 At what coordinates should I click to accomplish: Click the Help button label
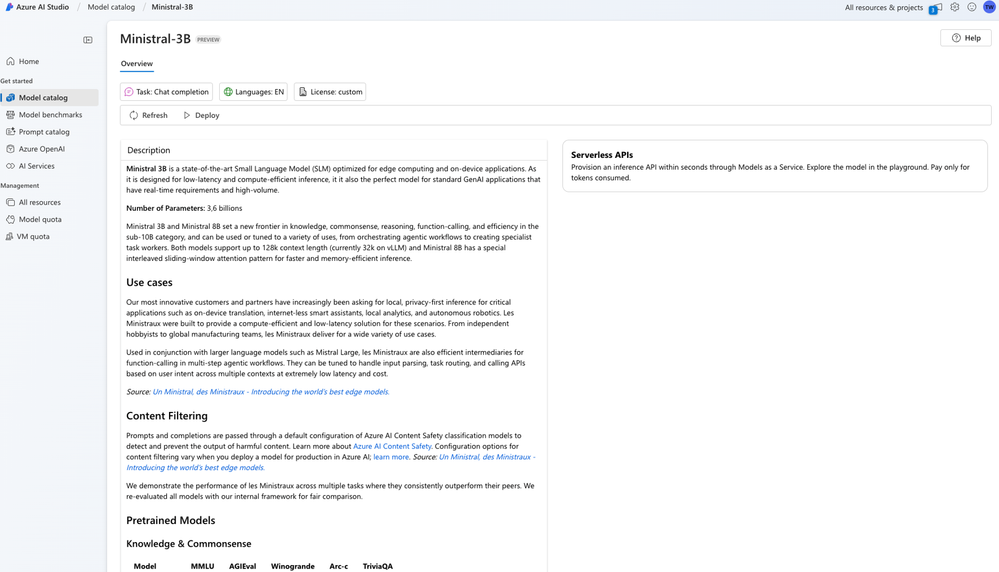(973, 38)
